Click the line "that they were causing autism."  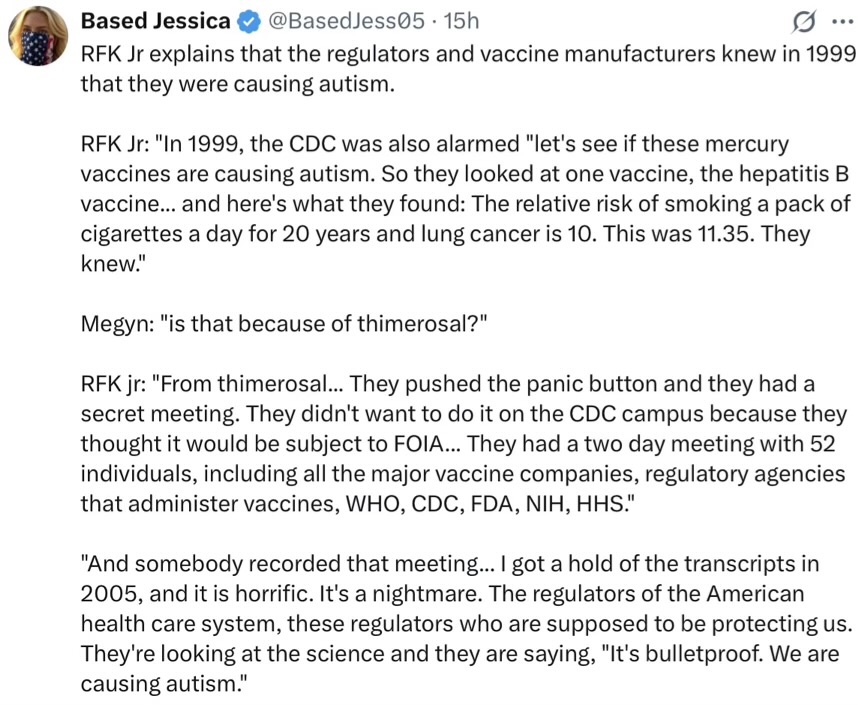pyautogui.click(x=238, y=83)
